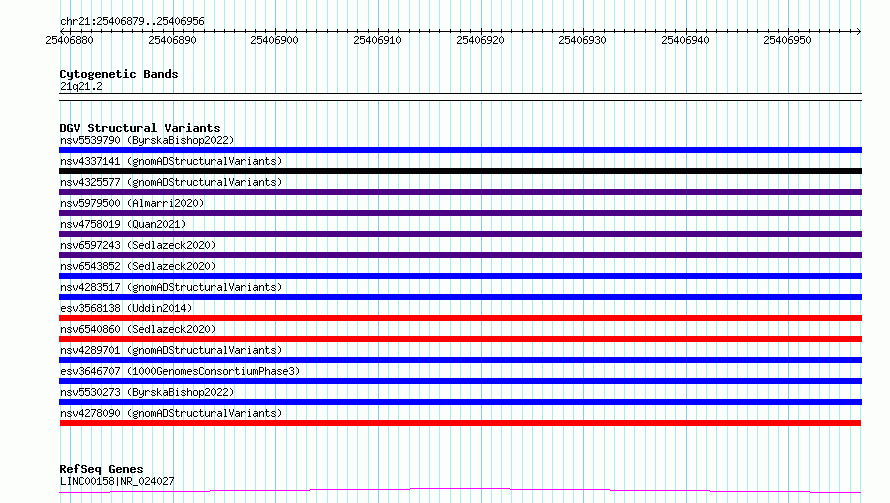Open variant nsv4278090 label
The height and width of the screenshot is (503, 890).
click(x=171, y=413)
